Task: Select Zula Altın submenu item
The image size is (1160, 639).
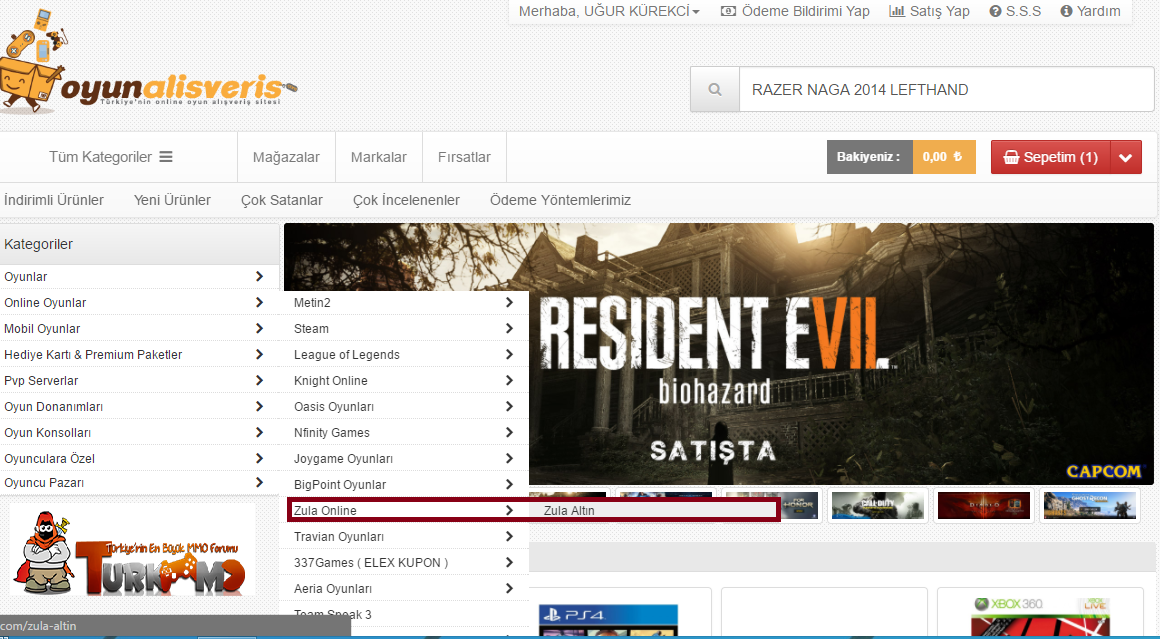Action: click(569, 510)
